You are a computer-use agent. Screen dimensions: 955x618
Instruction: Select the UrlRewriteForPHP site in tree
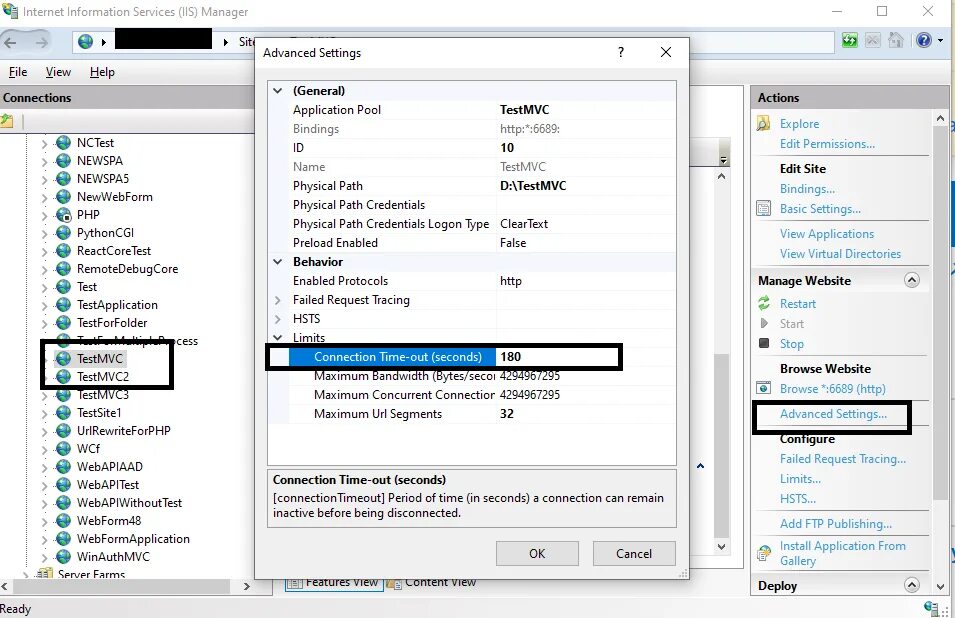point(124,430)
